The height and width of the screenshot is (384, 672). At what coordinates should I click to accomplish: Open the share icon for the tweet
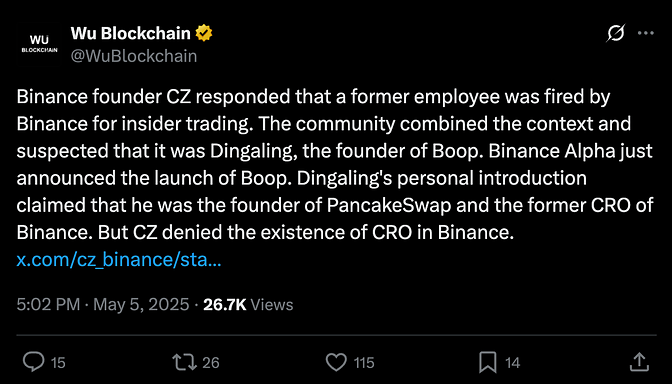pyautogui.click(x=639, y=362)
